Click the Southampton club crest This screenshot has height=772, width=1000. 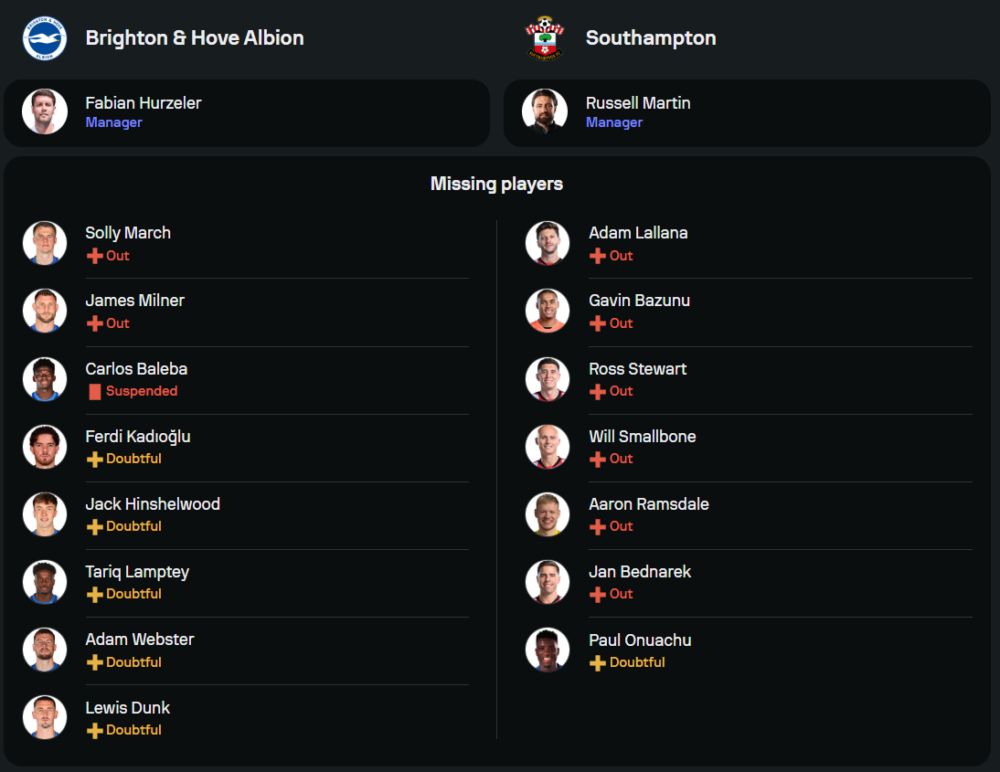pyautogui.click(x=545, y=38)
